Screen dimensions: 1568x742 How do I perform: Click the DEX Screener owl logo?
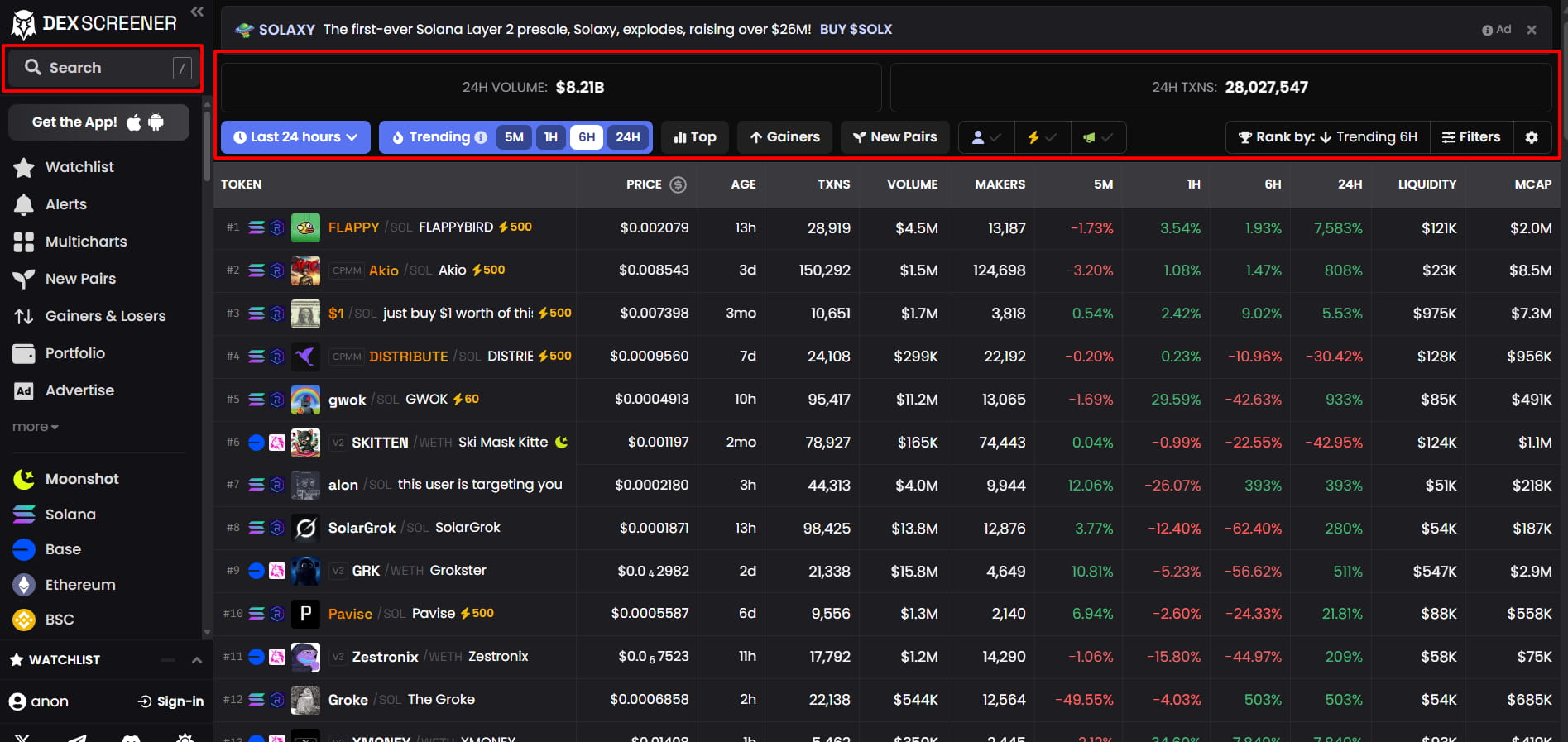tap(23, 25)
